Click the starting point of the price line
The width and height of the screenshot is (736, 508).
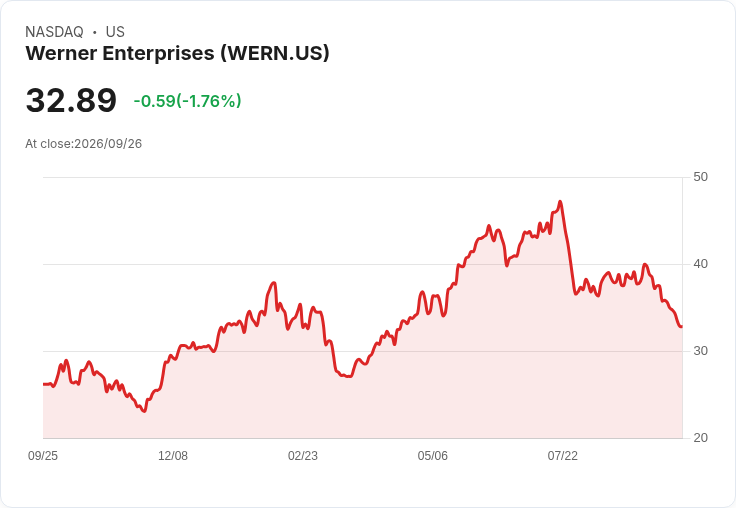[44, 384]
